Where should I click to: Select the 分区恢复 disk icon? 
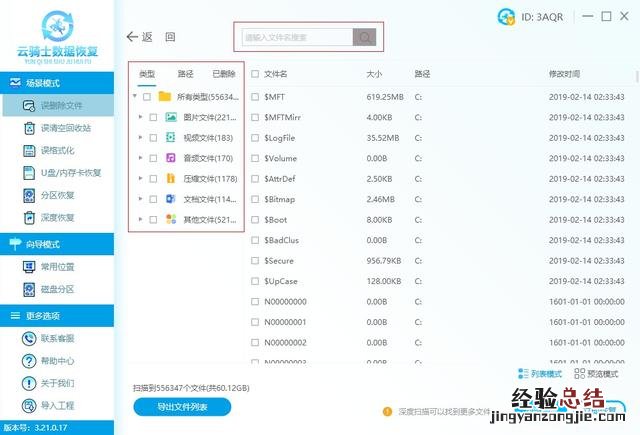click(x=29, y=195)
